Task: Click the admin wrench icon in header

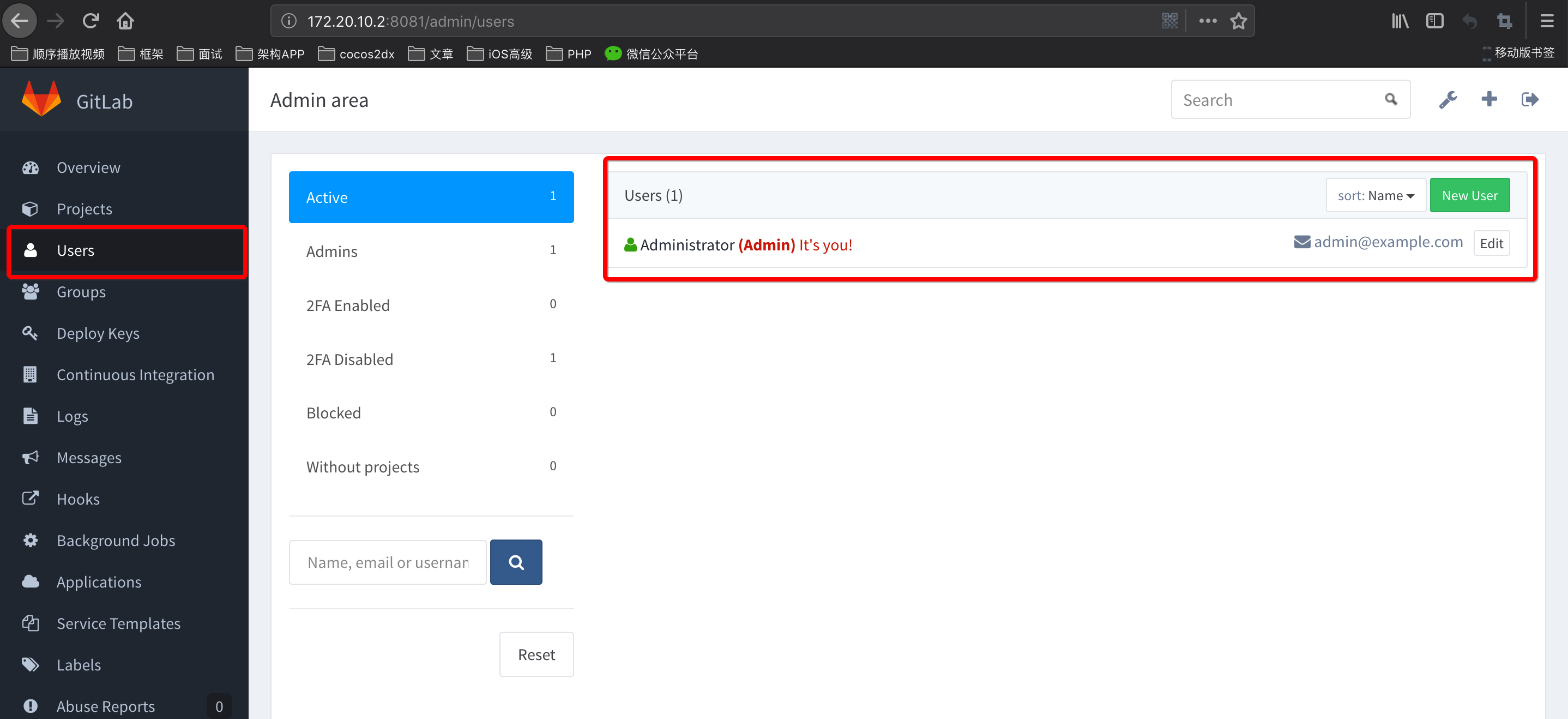Action: (x=1448, y=99)
